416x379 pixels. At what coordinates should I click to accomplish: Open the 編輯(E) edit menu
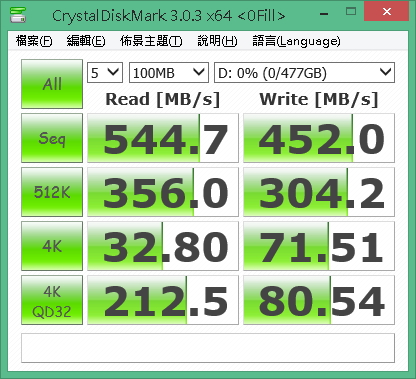coord(86,41)
